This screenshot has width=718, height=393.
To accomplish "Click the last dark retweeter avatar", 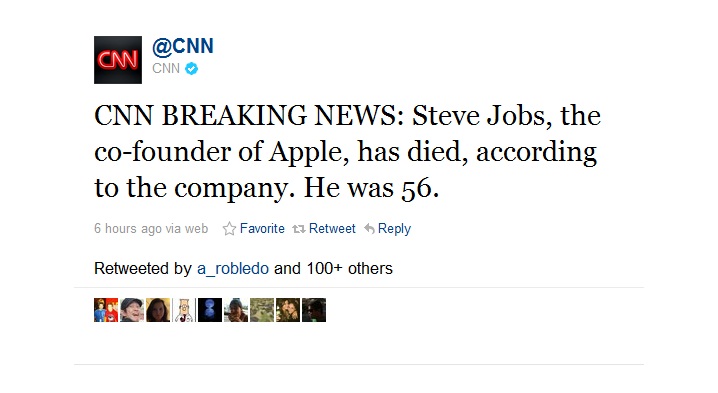I will coord(314,310).
